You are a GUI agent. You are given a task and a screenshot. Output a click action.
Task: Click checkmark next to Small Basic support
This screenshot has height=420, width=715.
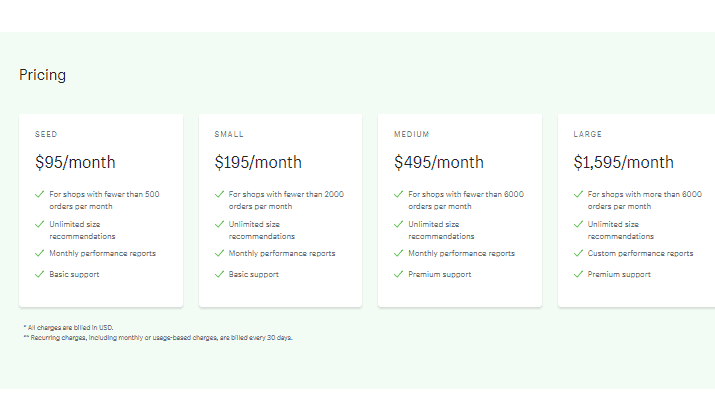[219, 274]
